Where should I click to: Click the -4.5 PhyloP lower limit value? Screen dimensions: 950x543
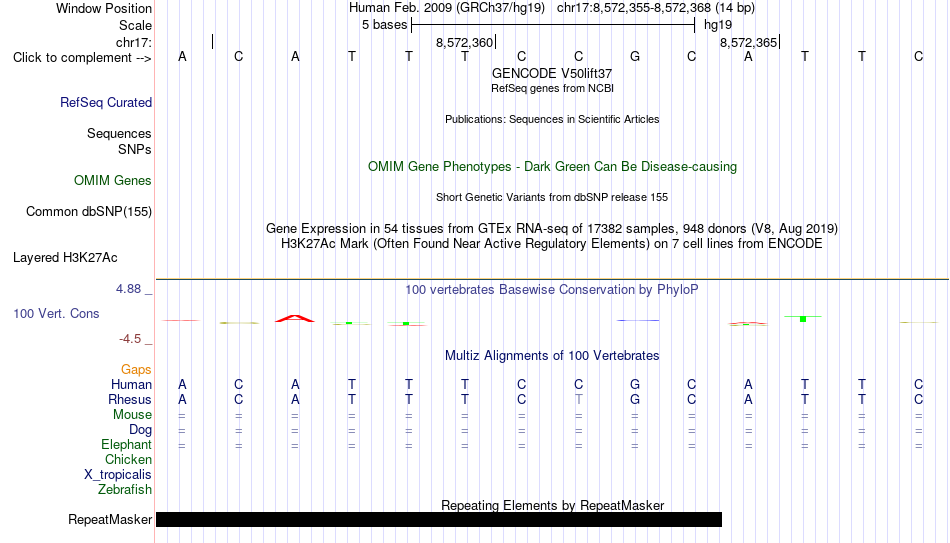pyautogui.click(x=130, y=339)
